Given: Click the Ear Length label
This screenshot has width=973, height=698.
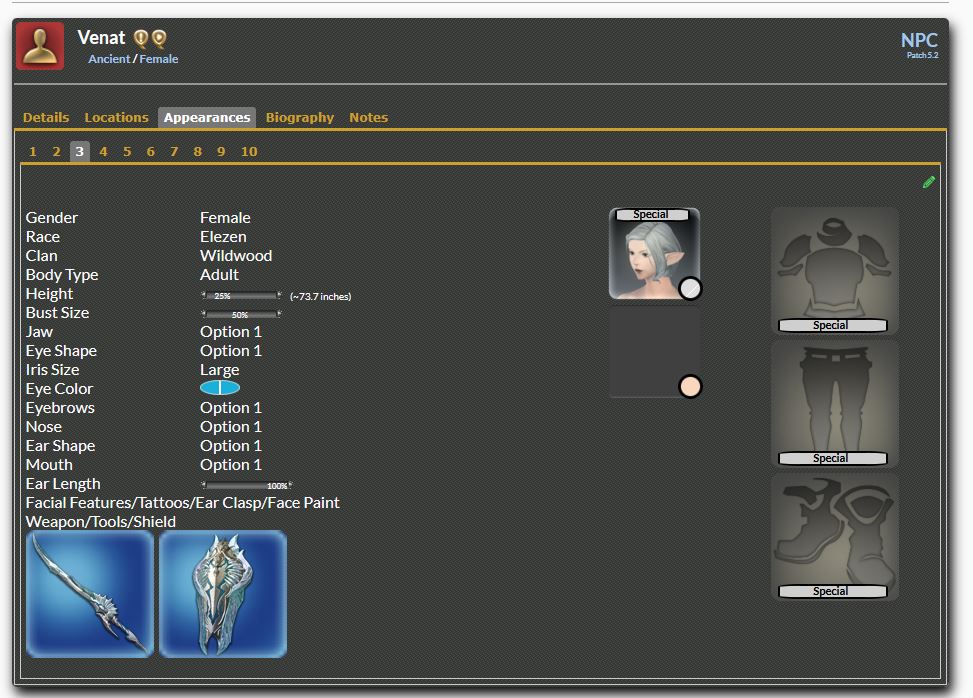Looking at the screenshot, I should tap(63, 484).
